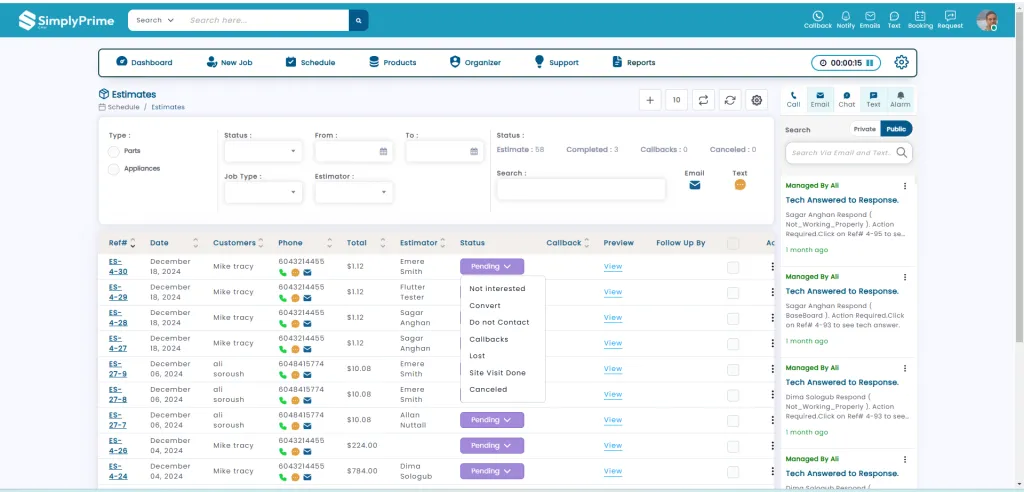
Task: Open three-dot menu on first notification card
Action: point(904,186)
